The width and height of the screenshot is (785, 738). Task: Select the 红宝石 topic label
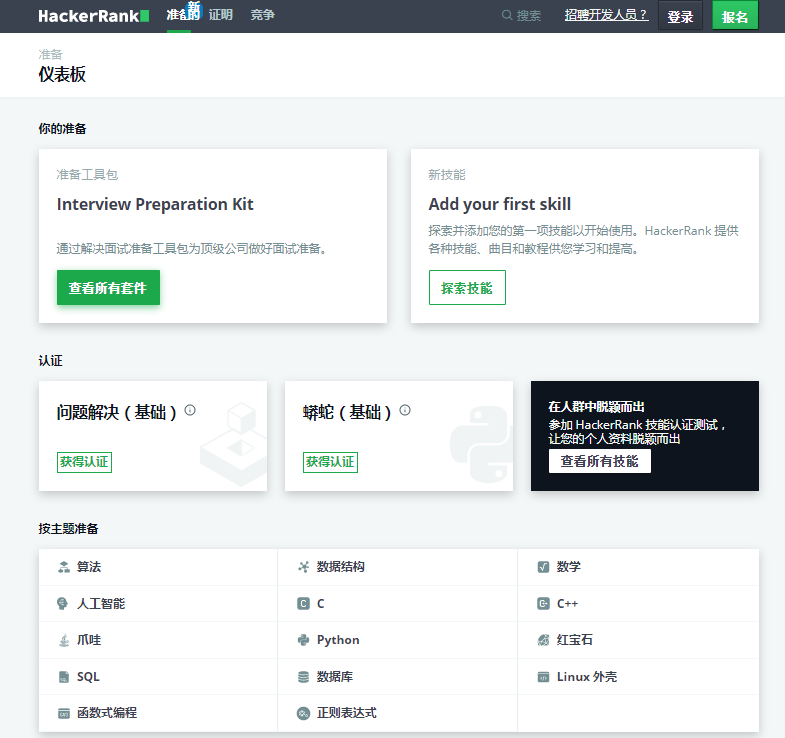pyautogui.click(x=575, y=640)
